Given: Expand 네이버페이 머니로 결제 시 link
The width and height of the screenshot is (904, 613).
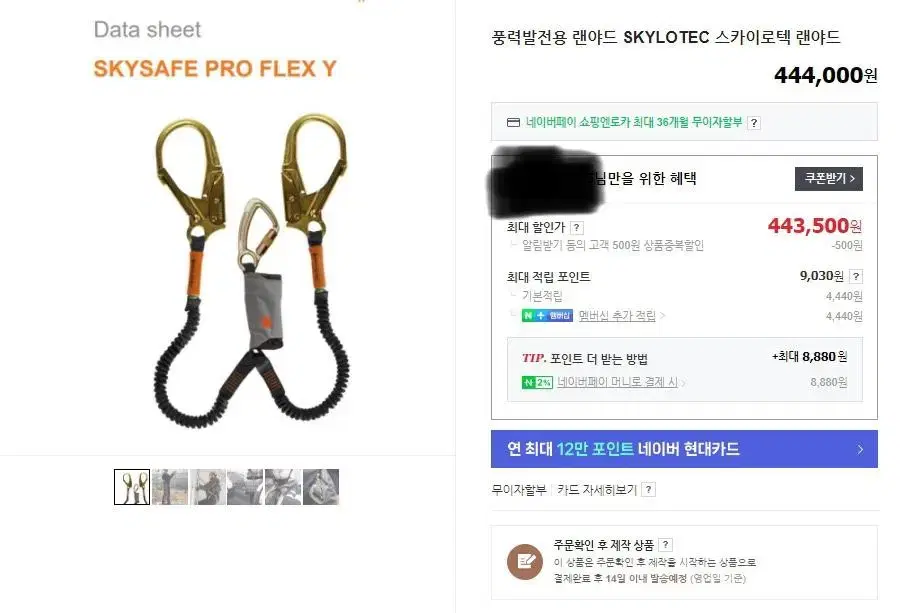Looking at the screenshot, I should (621, 382).
